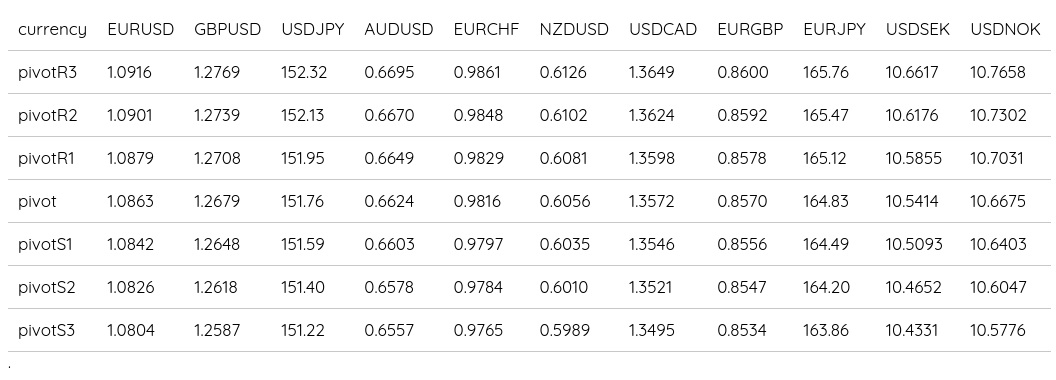Click EURUSD pivotR3 value 1.0916
Screen dimensions: 1056x380
129,72
